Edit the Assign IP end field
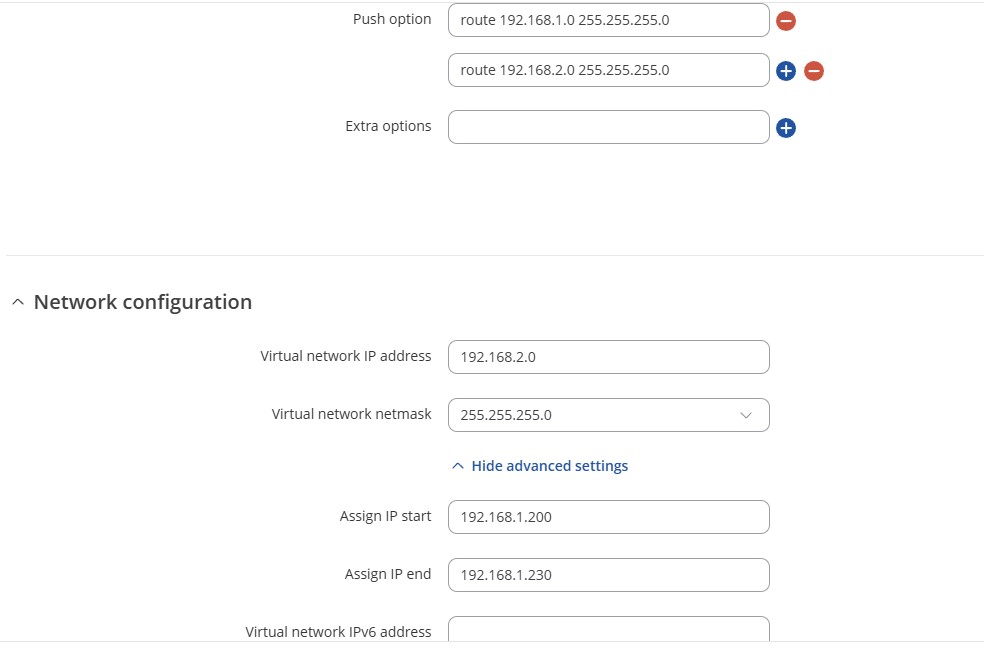 609,575
